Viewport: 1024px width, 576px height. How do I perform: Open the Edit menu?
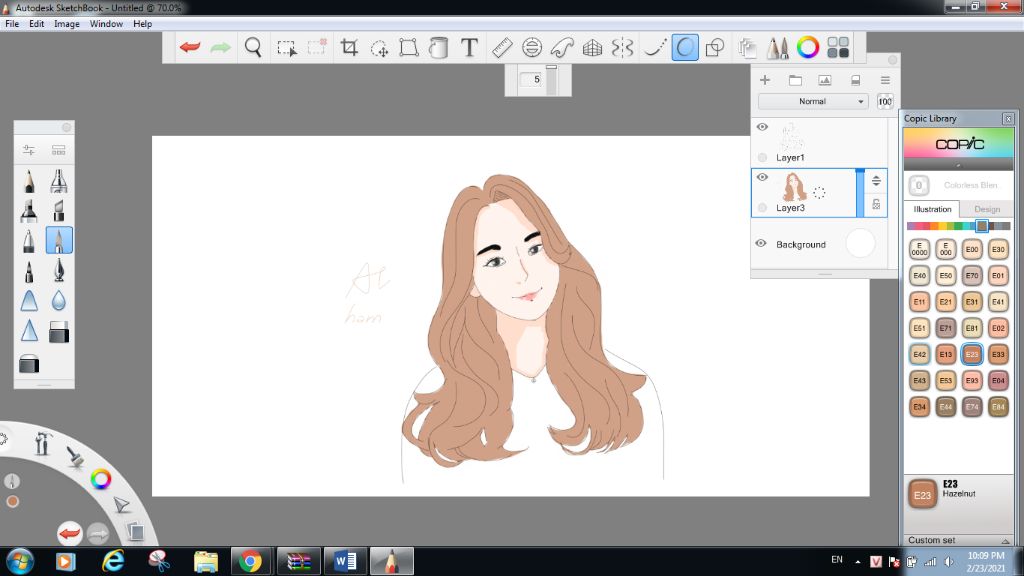pos(37,24)
